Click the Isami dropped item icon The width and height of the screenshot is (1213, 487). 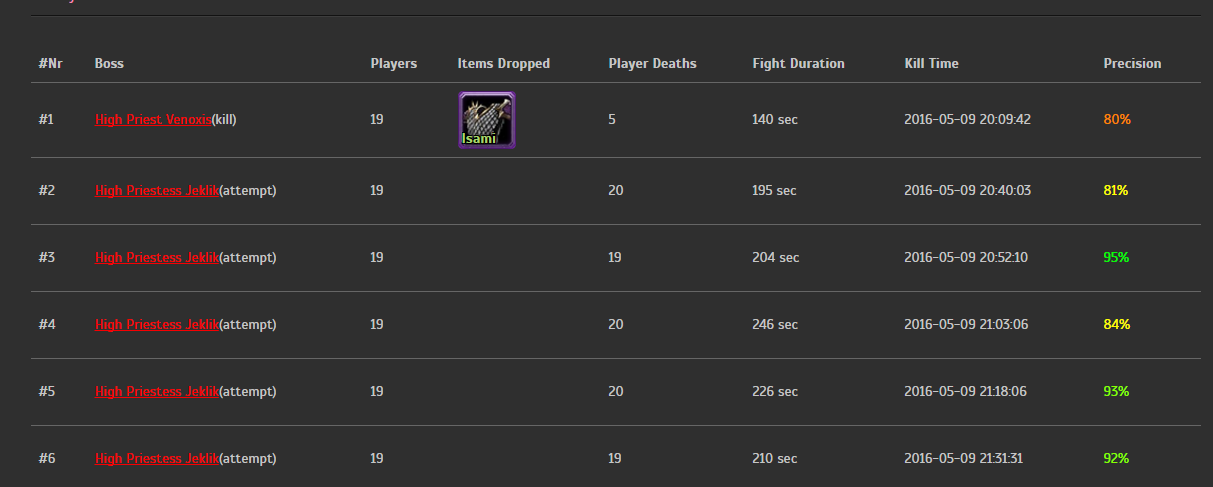click(x=486, y=120)
